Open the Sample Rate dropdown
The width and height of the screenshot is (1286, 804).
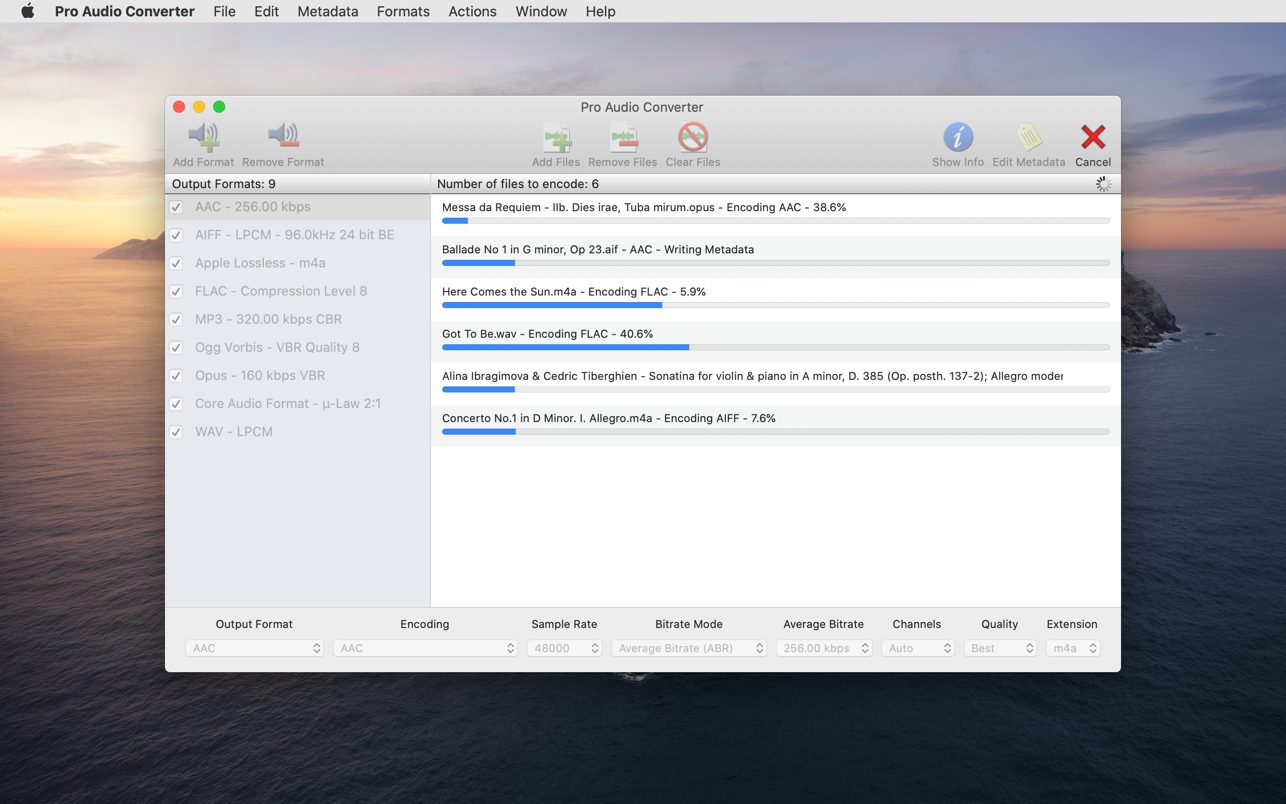point(564,648)
